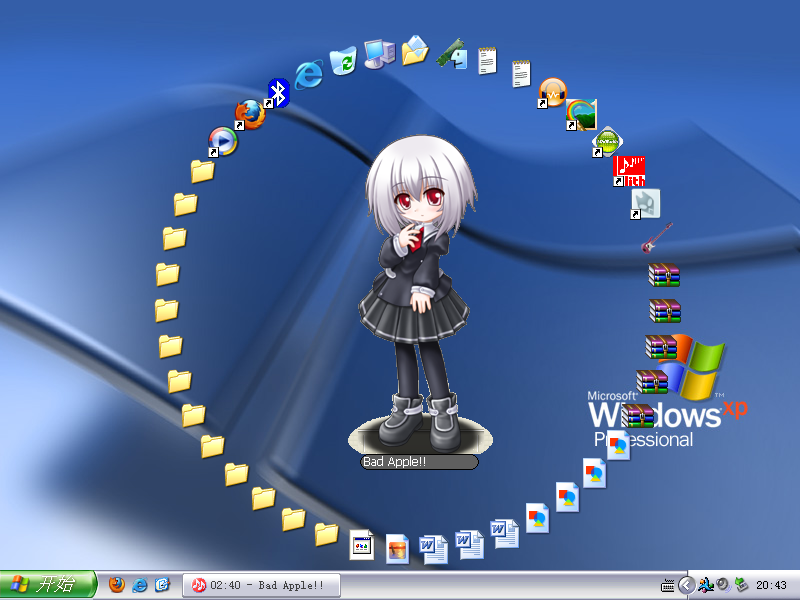Select the Windows Media Player desktop shortcut
The height and width of the screenshot is (600, 800).
pyautogui.click(x=222, y=141)
